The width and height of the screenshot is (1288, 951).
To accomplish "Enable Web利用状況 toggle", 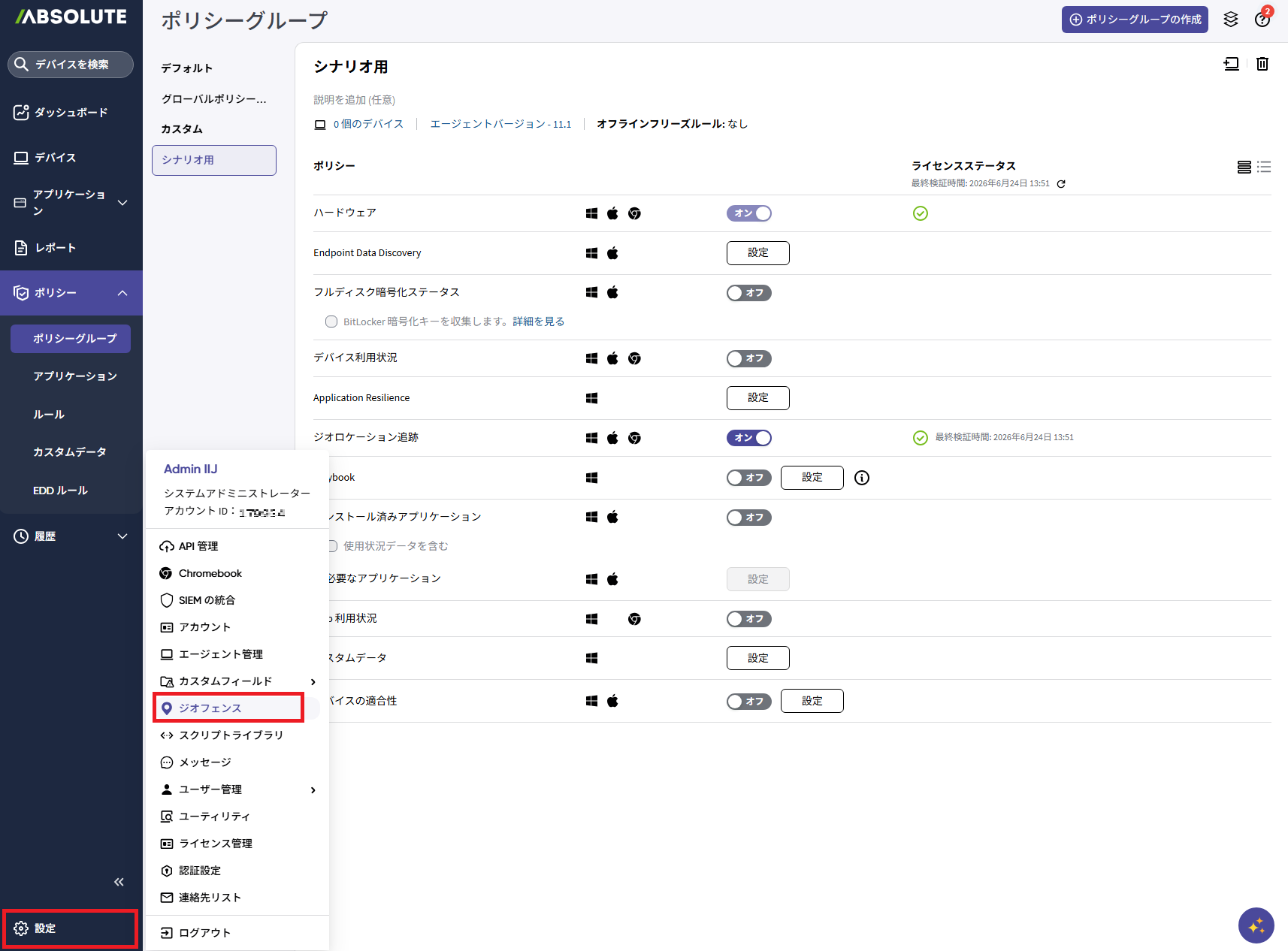I will (749, 619).
